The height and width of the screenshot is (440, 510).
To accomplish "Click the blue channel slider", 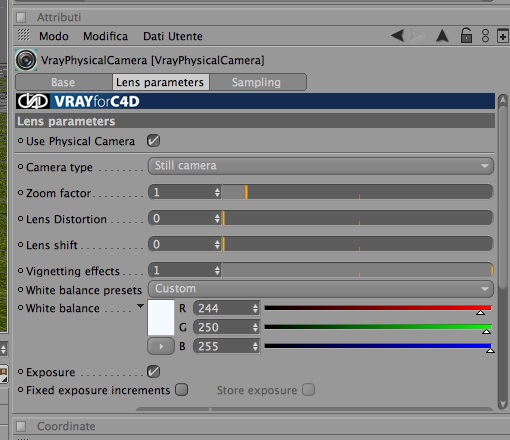I will click(x=378, y=346).
